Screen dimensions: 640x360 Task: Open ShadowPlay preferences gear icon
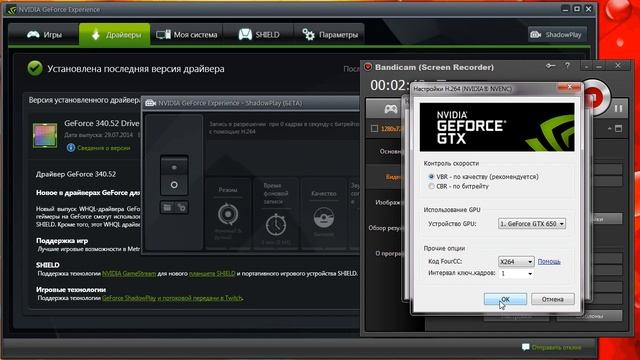[x=181, y=208]
